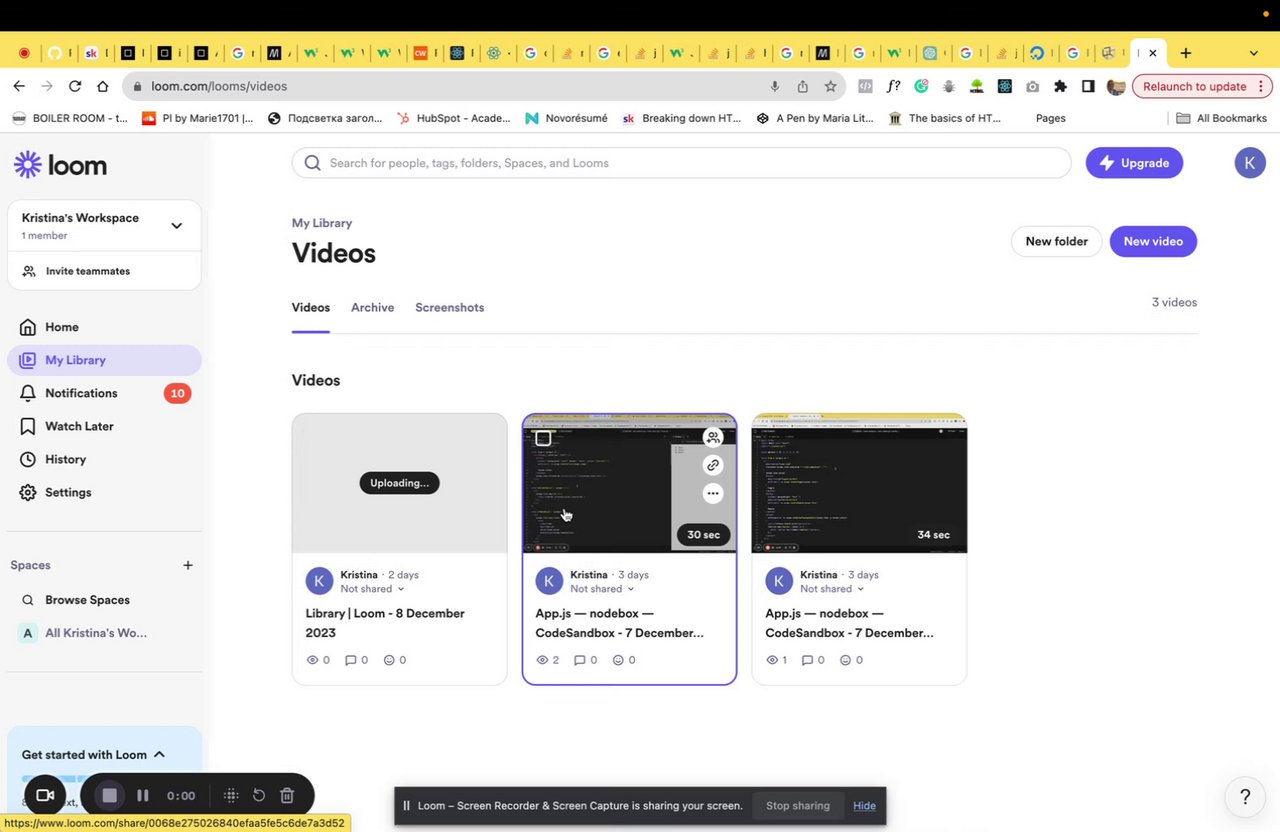Open the Relaunch to update menu dots

coord(1263,86)
